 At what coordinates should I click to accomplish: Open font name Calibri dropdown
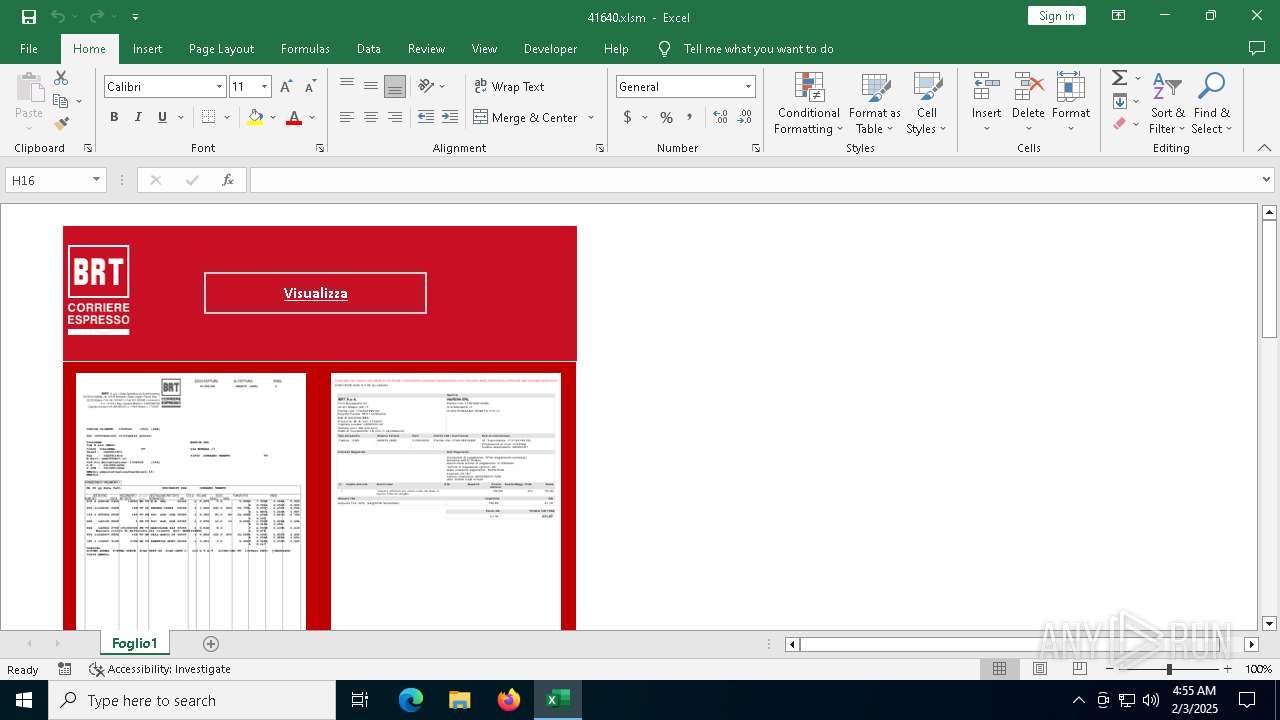coord(219,87)
